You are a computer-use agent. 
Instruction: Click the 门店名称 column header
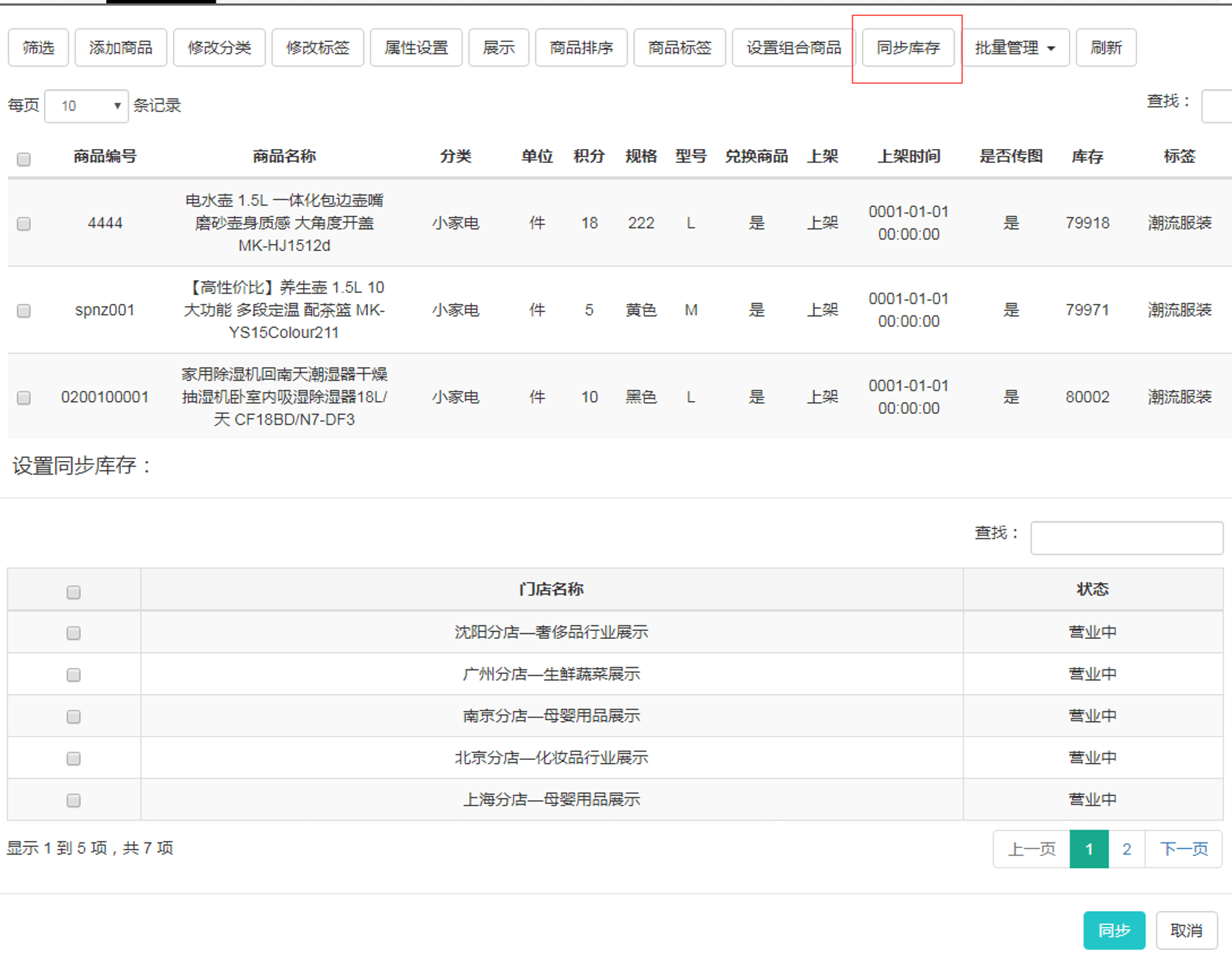pos(552,589)
